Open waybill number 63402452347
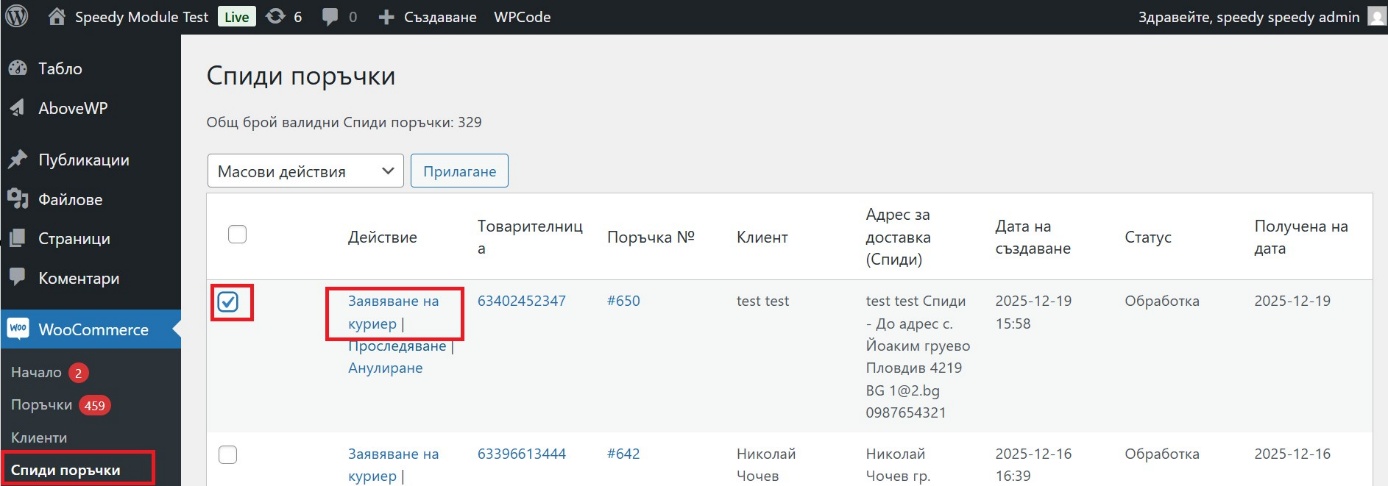 tap(521, 301)
